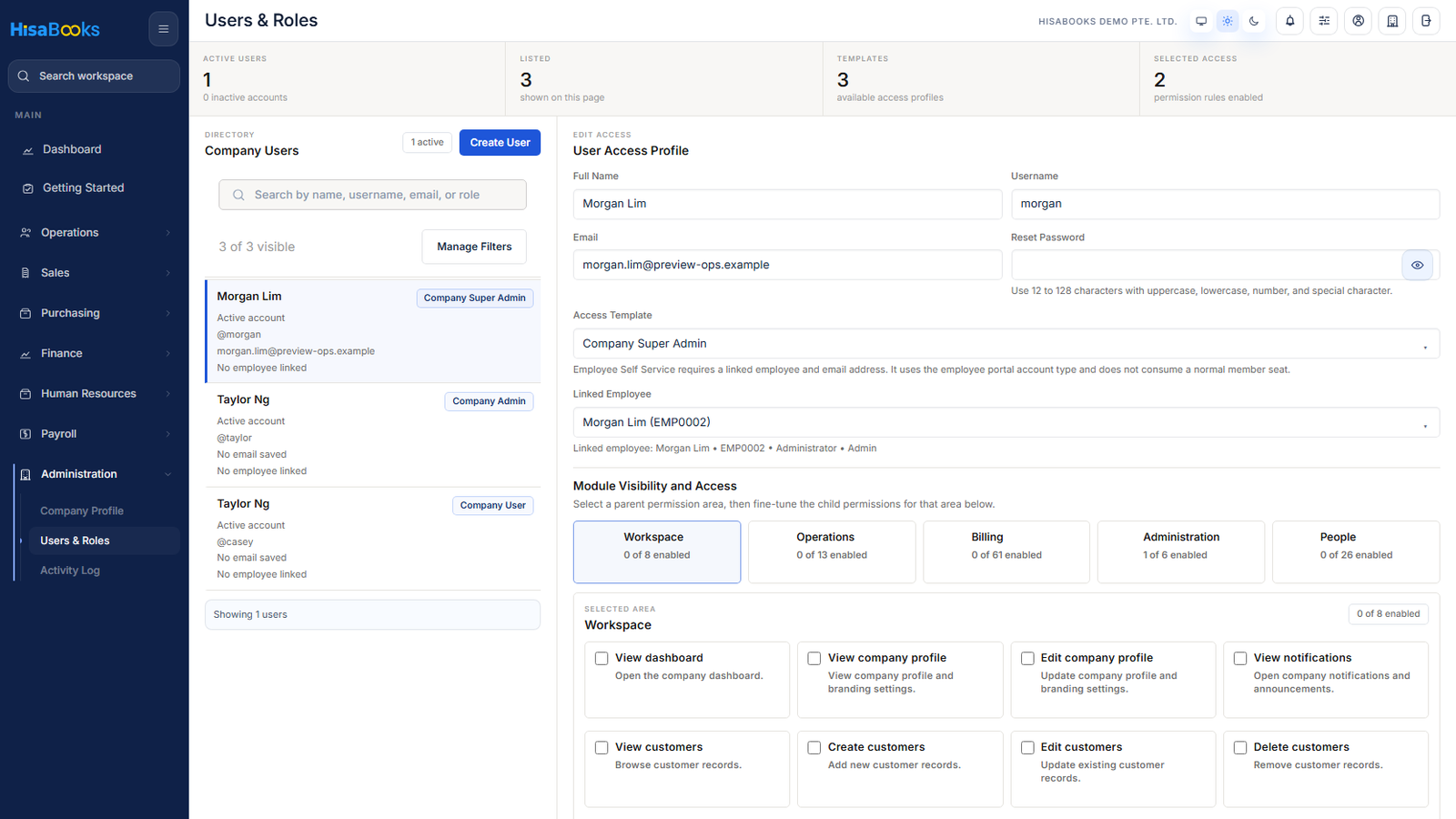
Task: Enable View company profile permission
Action: pyautogui.click(x=814, y=658)
